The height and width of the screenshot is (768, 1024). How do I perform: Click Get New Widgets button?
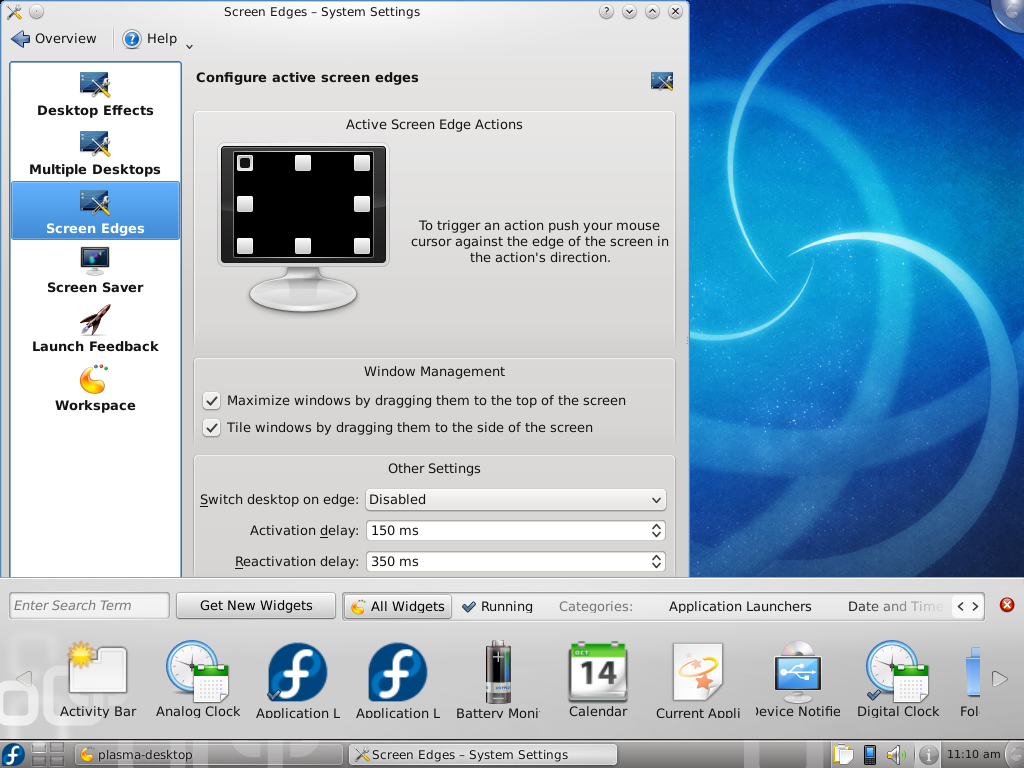tap(256, 605)
